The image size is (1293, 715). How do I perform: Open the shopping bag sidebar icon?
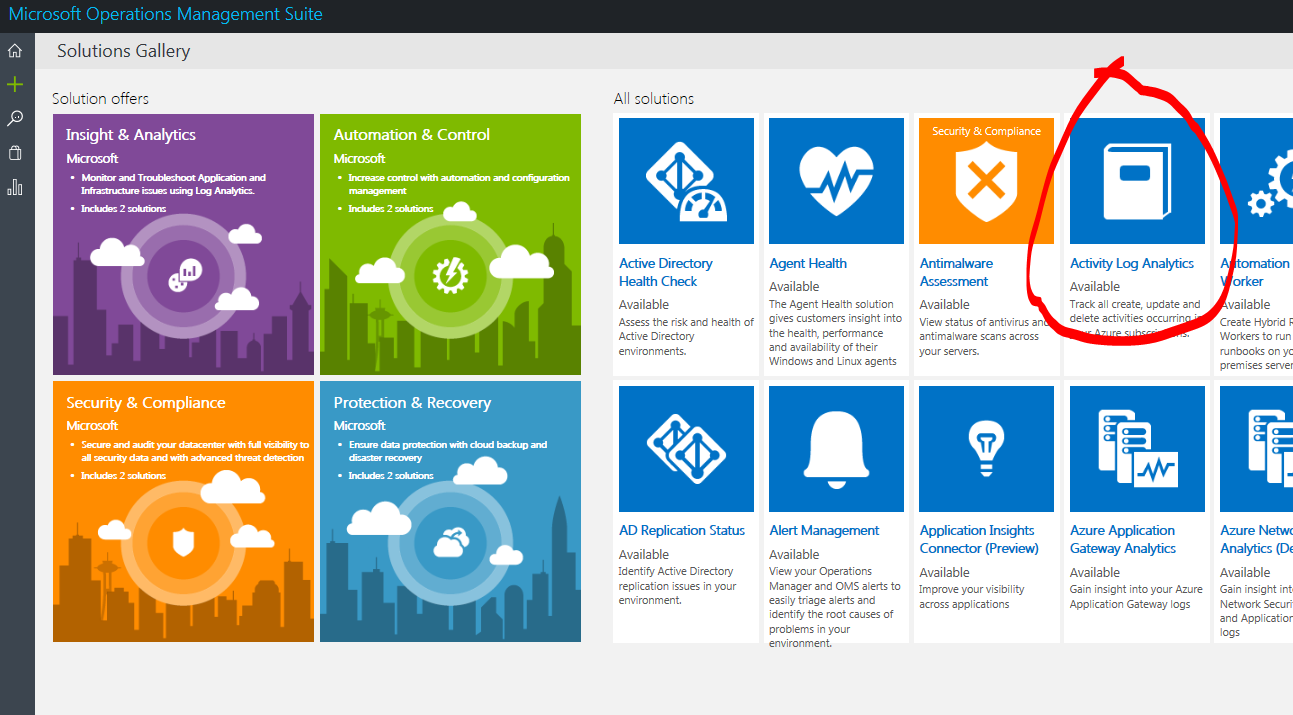coord(15,153)
